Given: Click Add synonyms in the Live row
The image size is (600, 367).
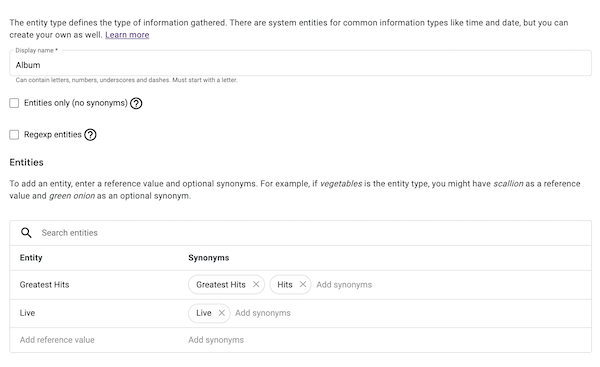Looking at the screenshot, I should (263, 313).
